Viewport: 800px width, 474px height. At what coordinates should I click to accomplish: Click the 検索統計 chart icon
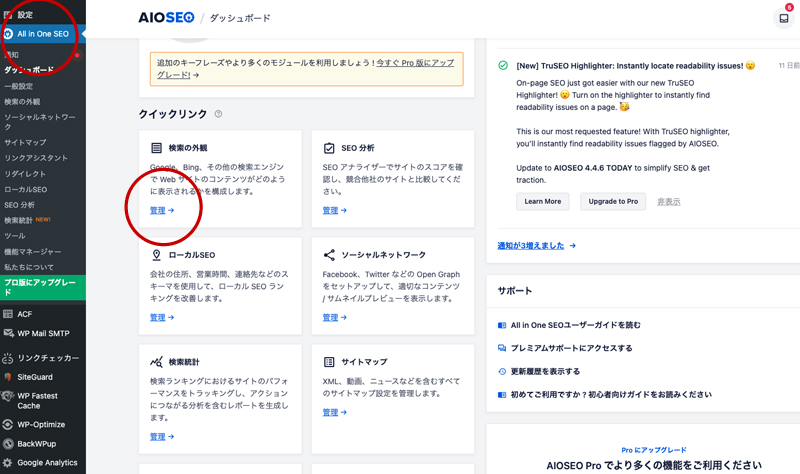tap(156, 362)
